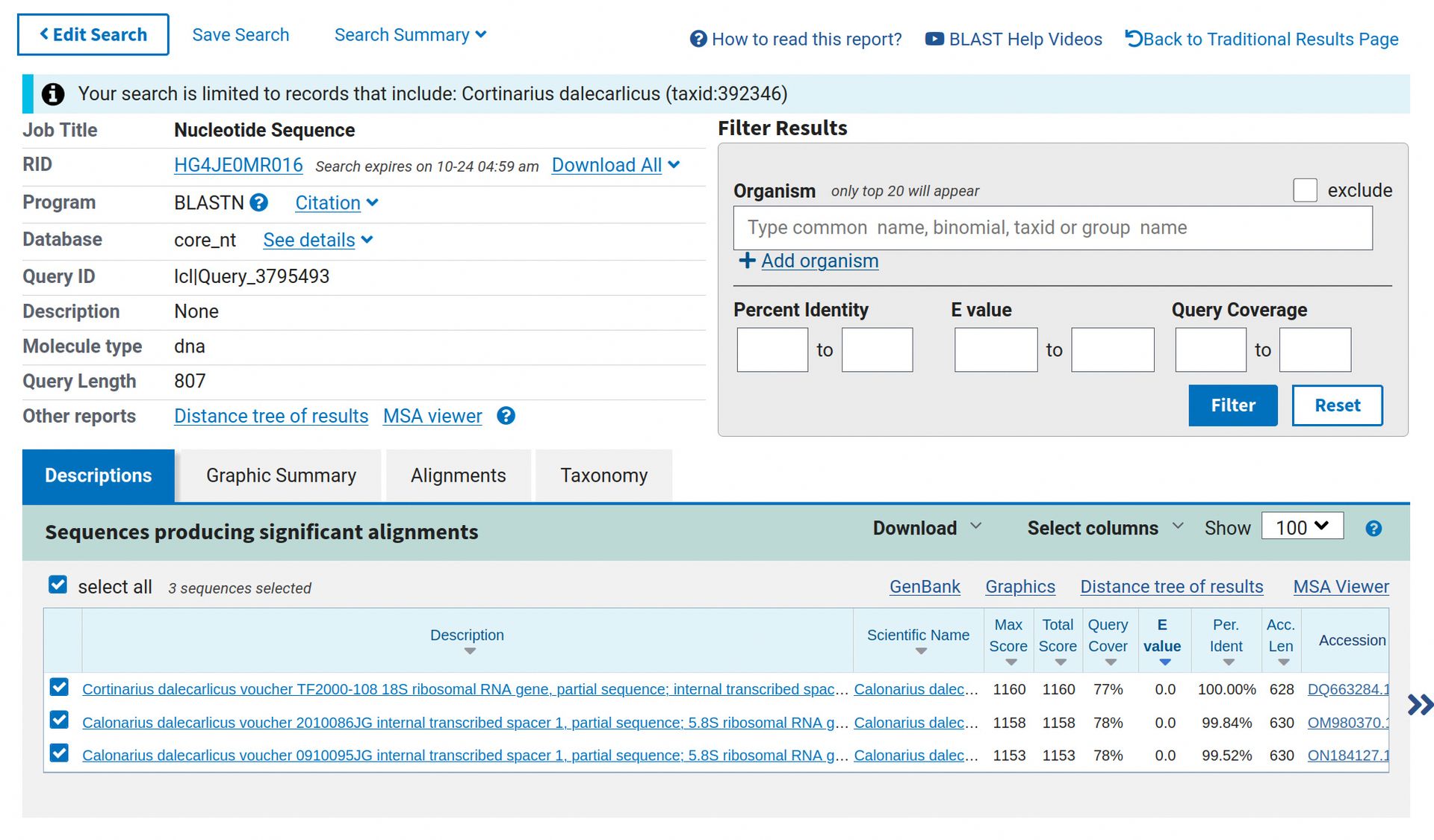Toggle the exclude organism checkbox
This screenshot has width=1434, height=840.
click(x=1305, y=190)
